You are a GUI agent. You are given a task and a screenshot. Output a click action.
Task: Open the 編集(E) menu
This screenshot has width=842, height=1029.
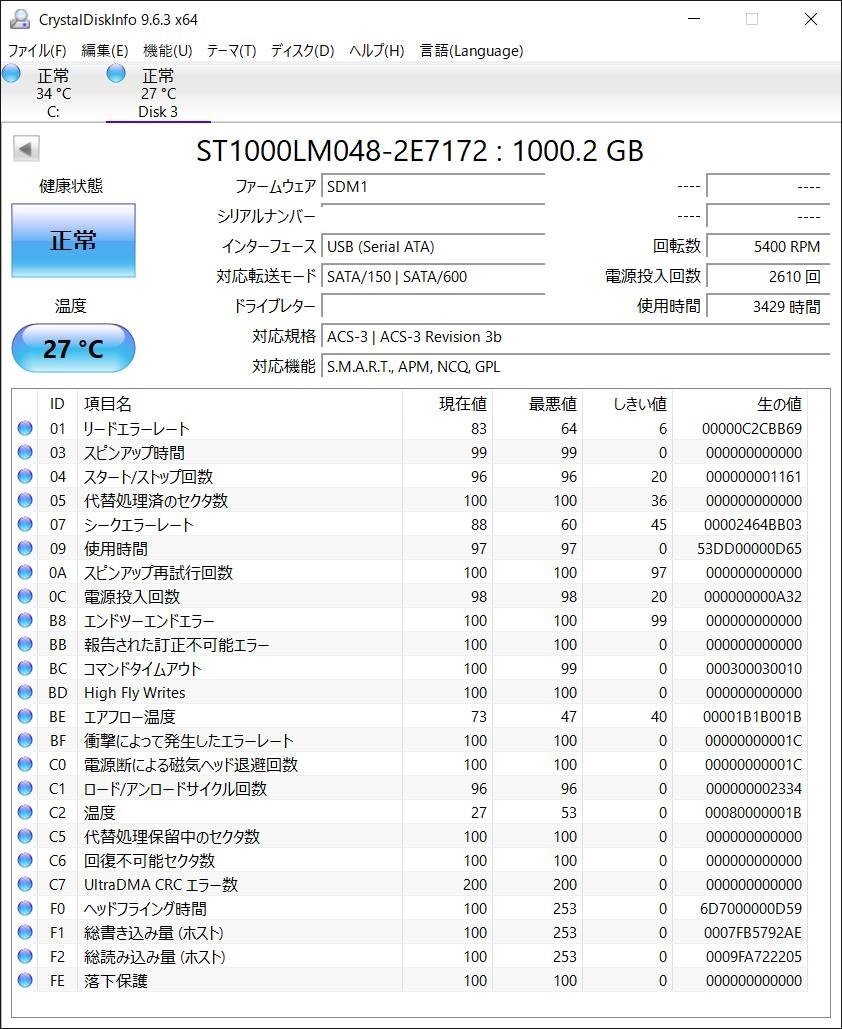click(104, 51)
